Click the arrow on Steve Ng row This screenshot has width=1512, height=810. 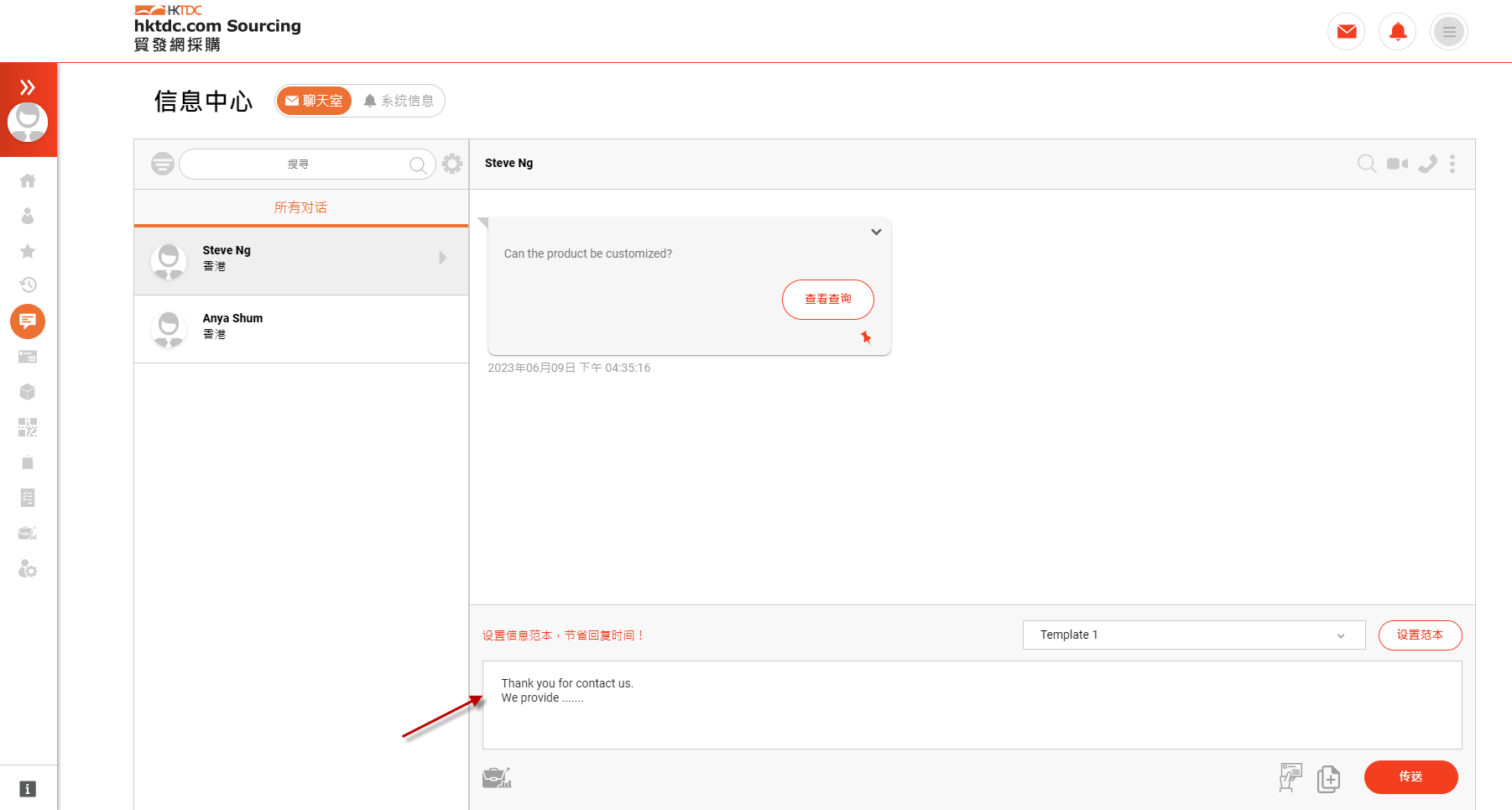pos(443,258)
